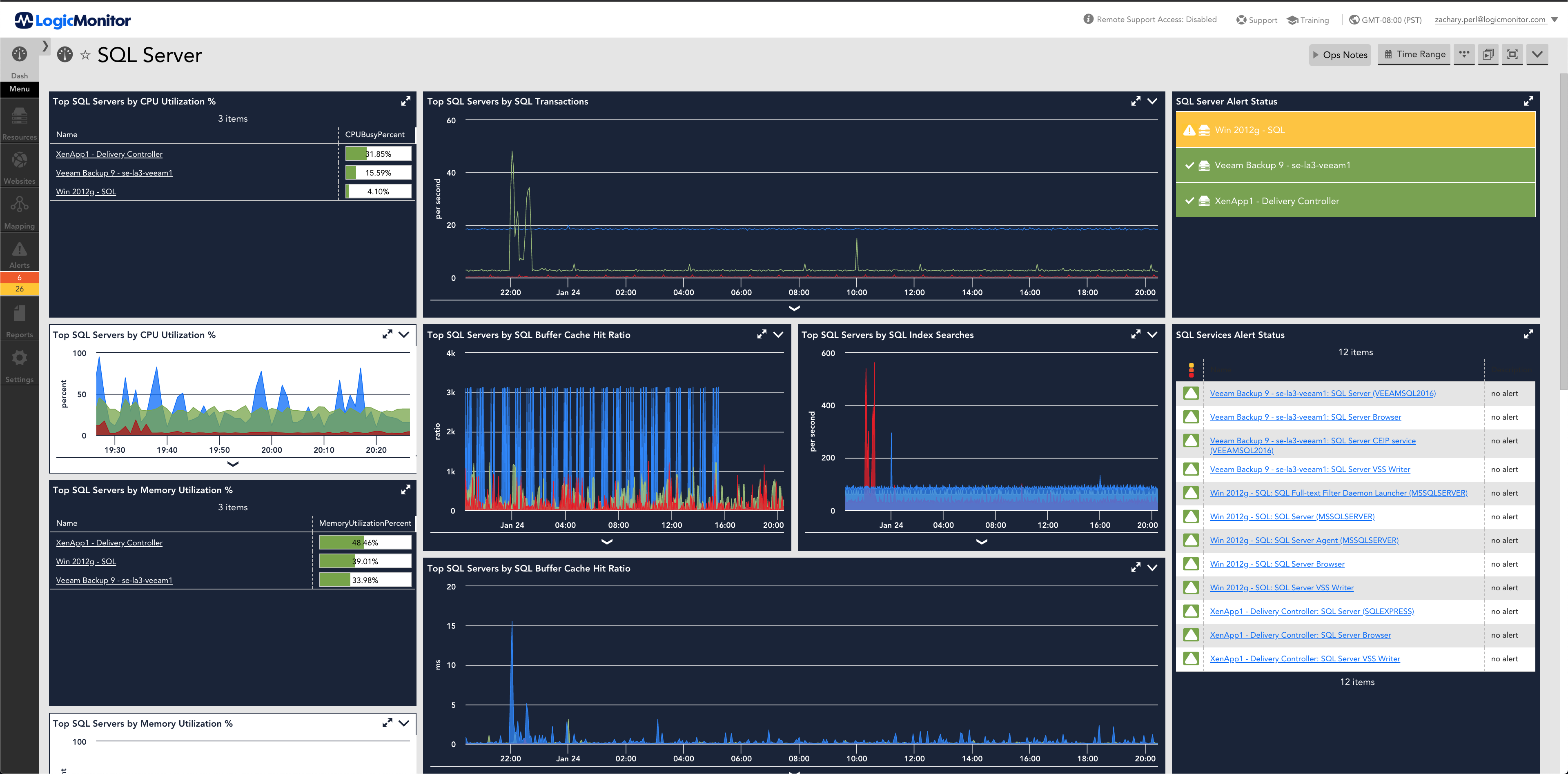Viewport: 1568px width, 774px height.
Task: Open the Resources sidebar section
Action: point(20,123)
